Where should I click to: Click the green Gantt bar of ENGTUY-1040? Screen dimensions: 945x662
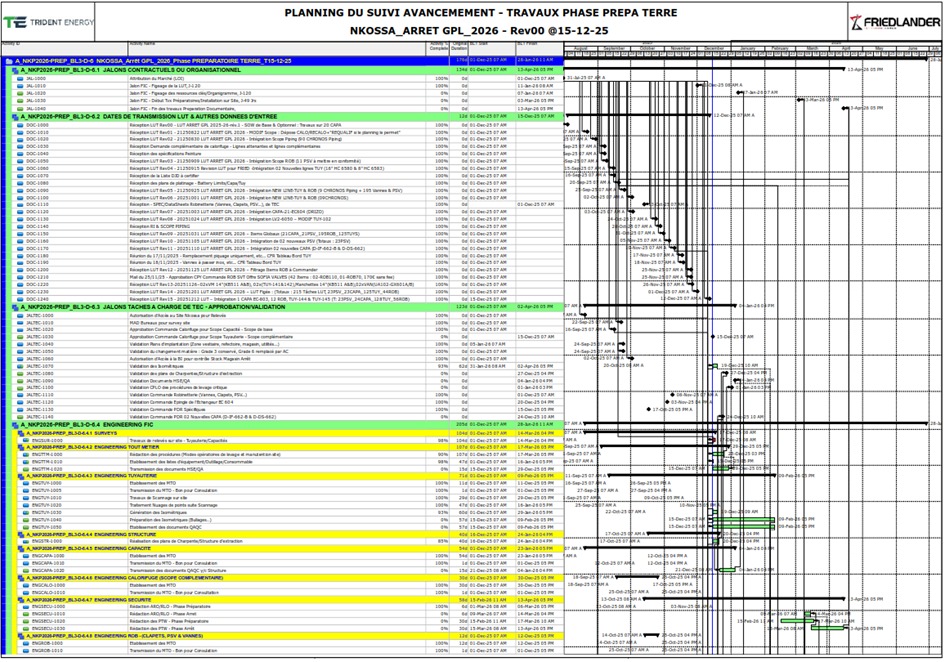coord(744,520)
